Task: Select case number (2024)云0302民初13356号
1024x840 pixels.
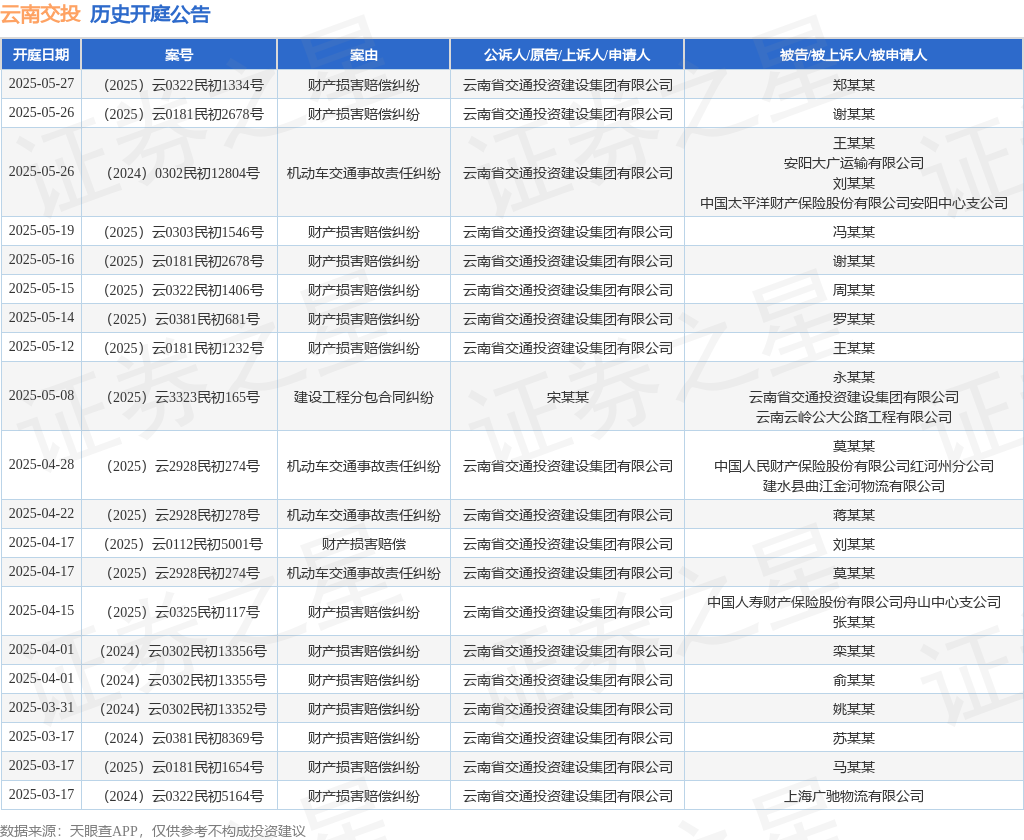Action: 184,651
